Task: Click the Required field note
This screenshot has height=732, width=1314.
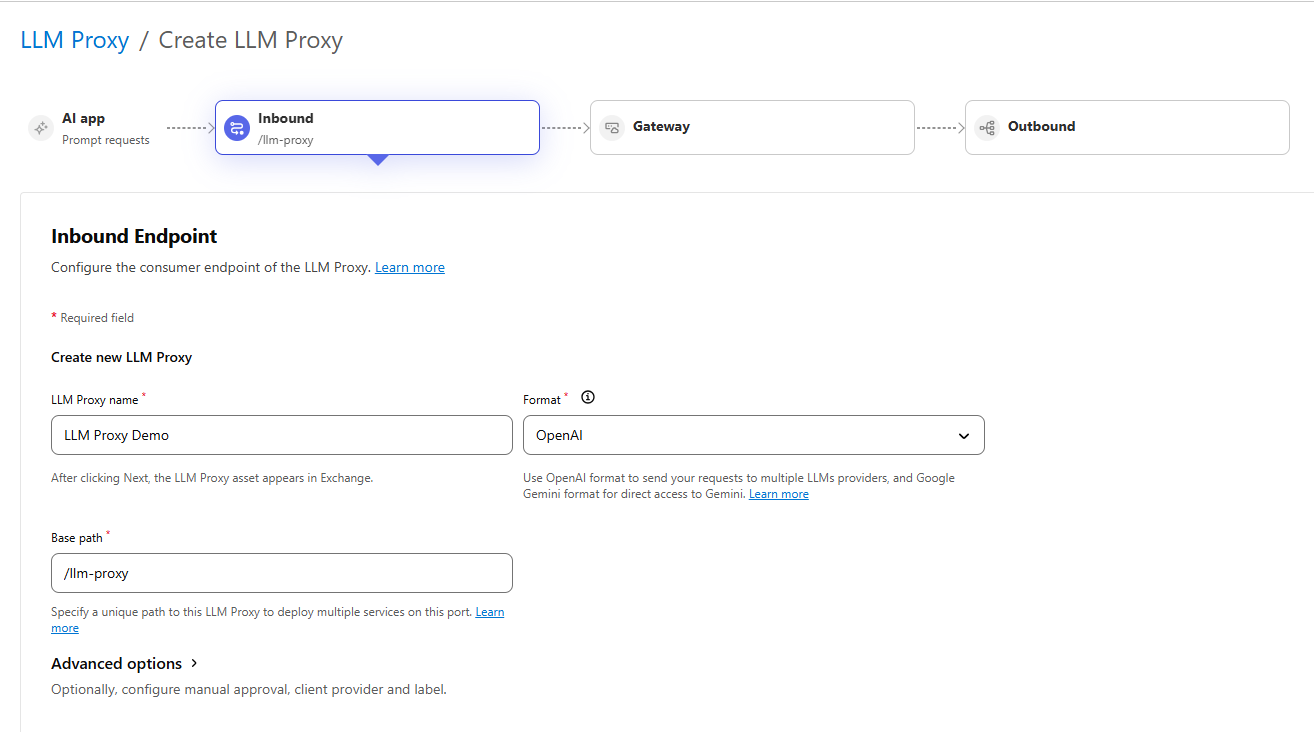Action: coord(92,318)
